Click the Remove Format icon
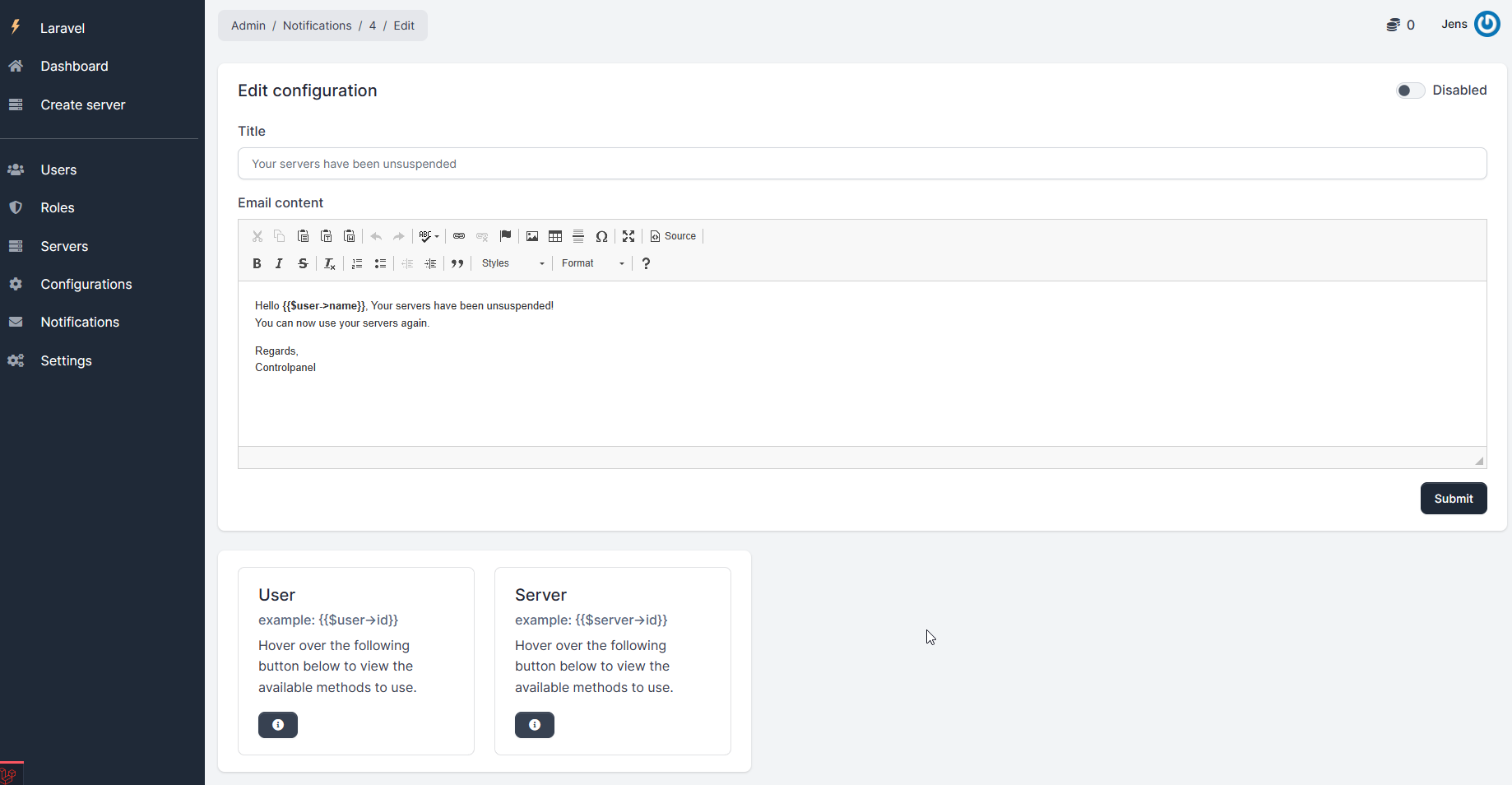1512x785 pixels. pyautogui.click(x=329, y=263)
